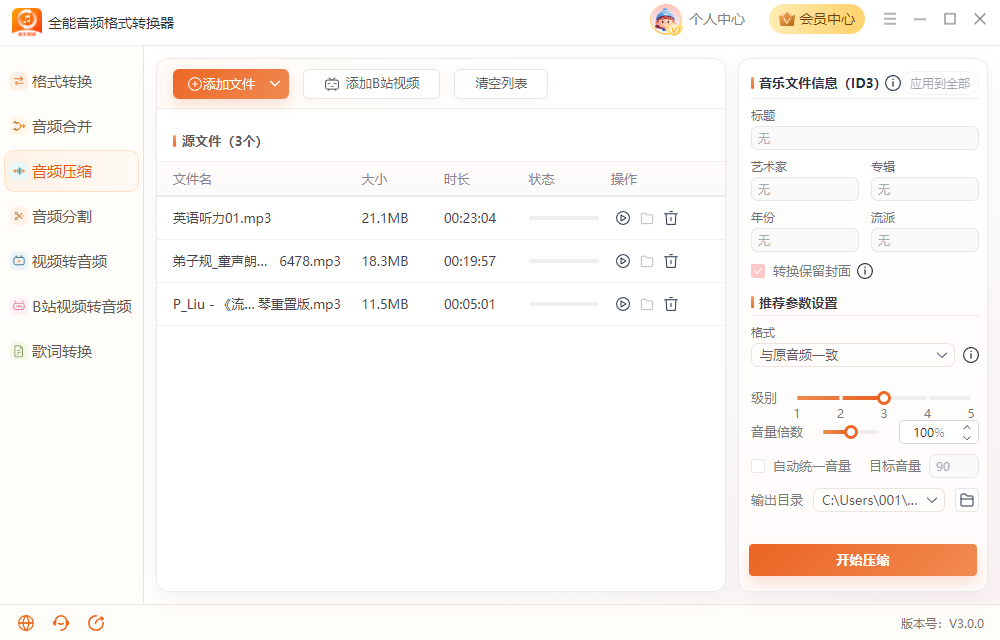Expand 添加文件 dropdown arrow

[x=276, y=84]
